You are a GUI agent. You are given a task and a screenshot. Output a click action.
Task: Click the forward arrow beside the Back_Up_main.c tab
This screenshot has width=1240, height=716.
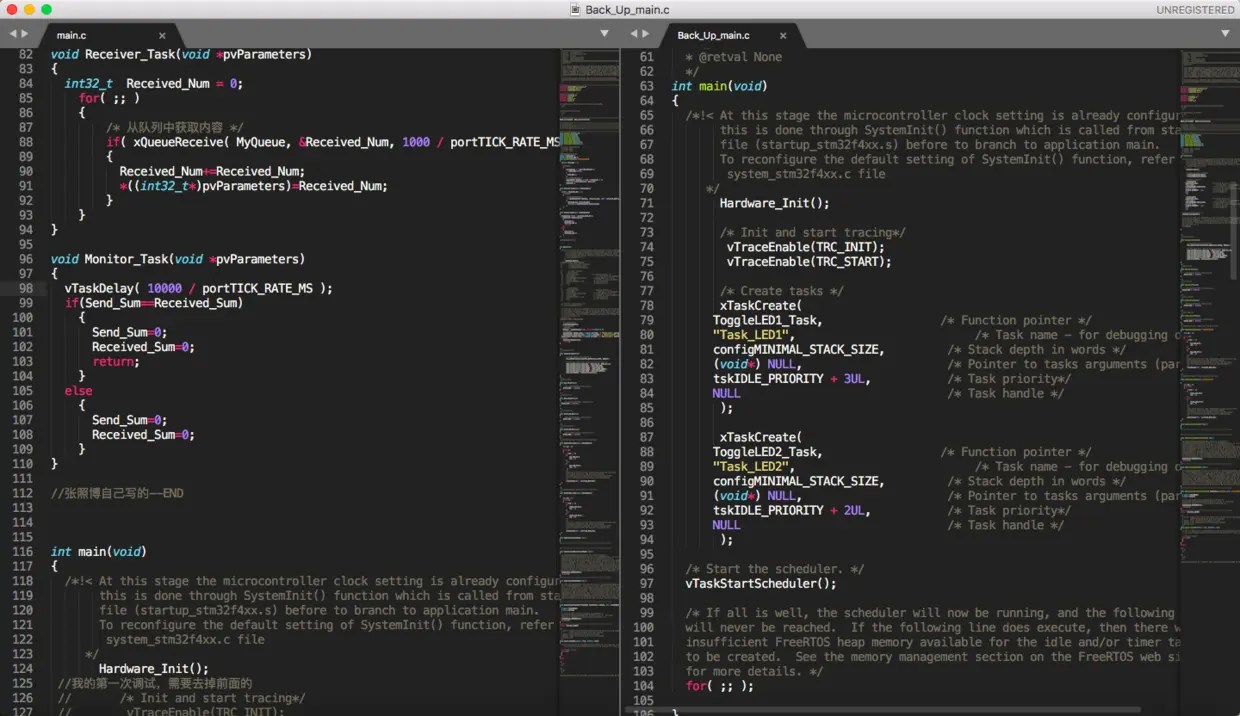[646, 34]
